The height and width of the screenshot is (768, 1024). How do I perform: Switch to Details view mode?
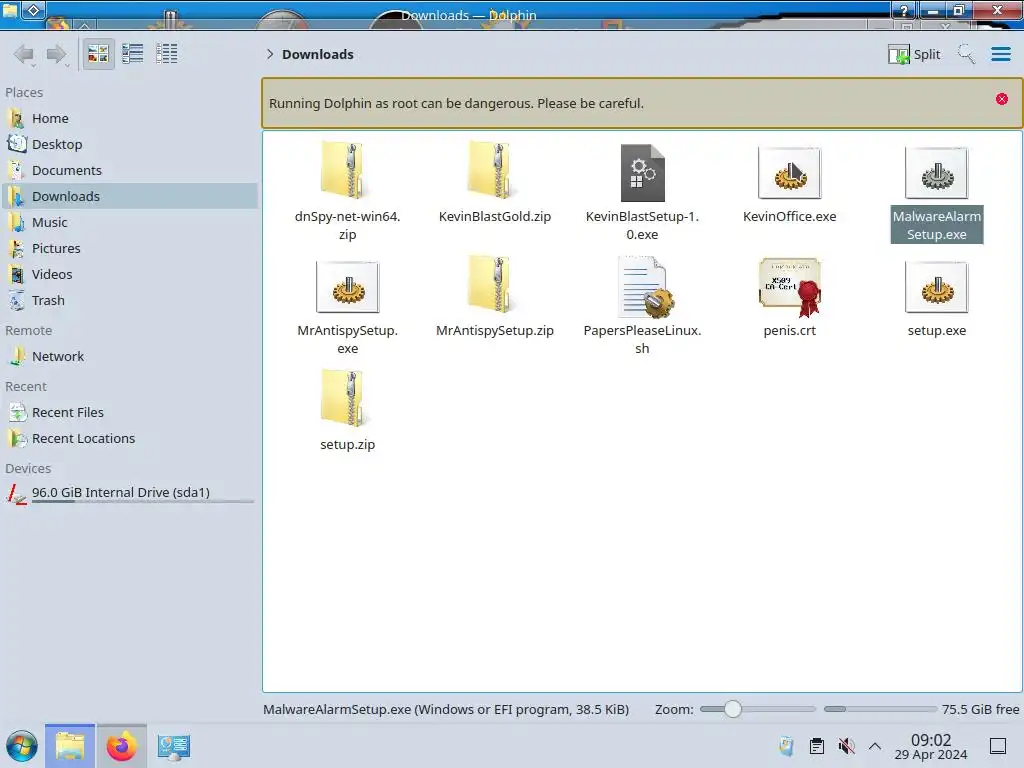(167, 54)
